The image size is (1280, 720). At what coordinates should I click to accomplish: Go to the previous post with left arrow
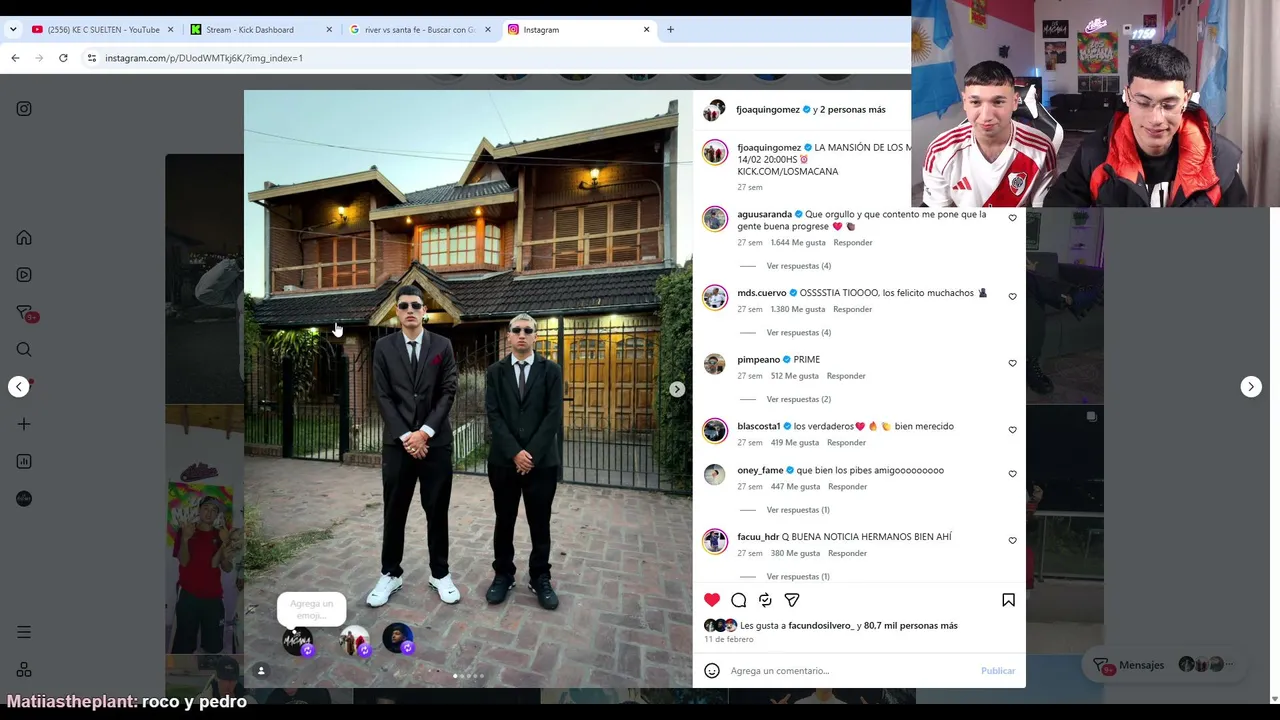point(19,387)
